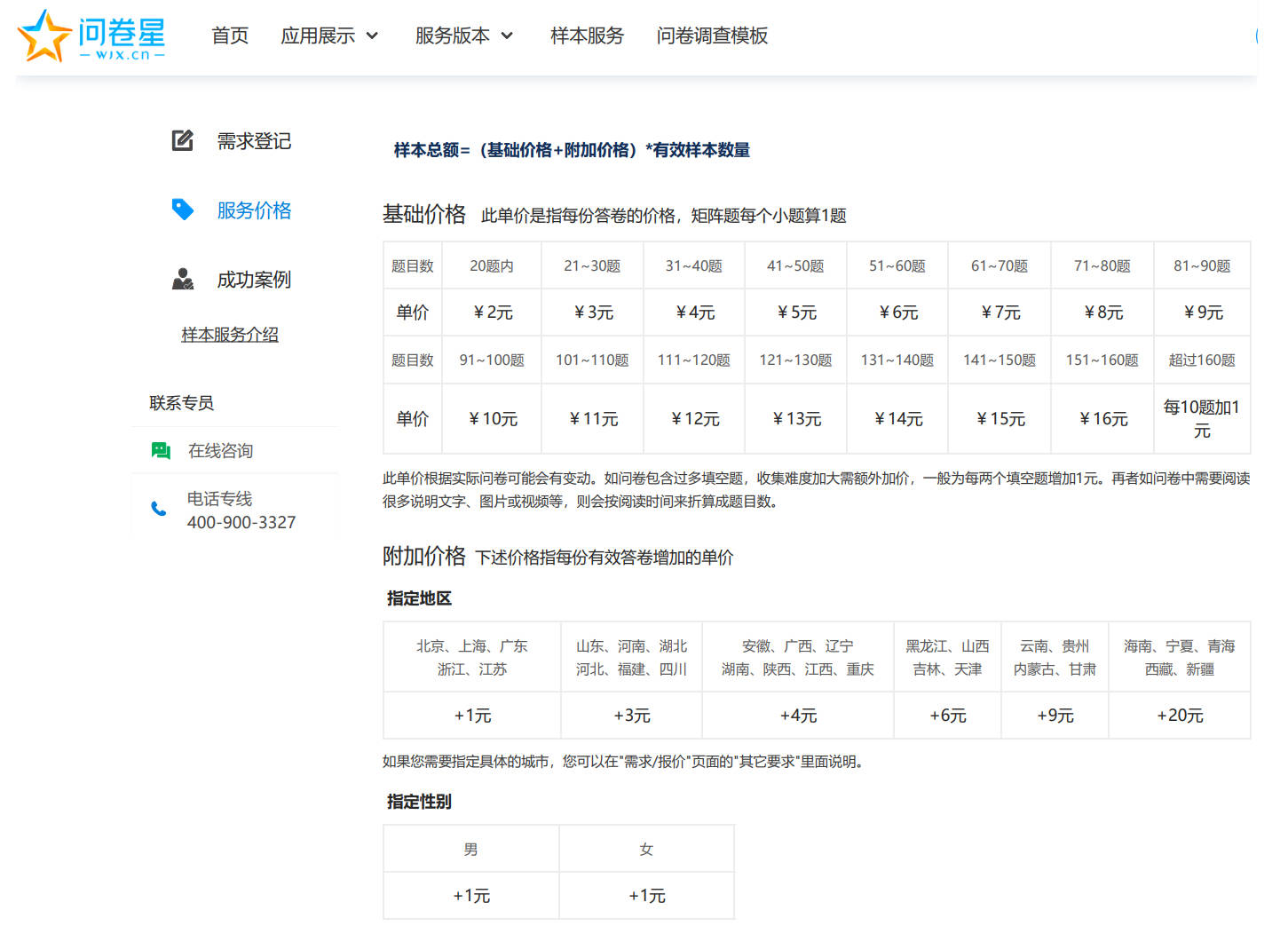
Task: Expand the 应用展示 dropdown chevron
Action: pyautogui.click(x=372, y=36)
